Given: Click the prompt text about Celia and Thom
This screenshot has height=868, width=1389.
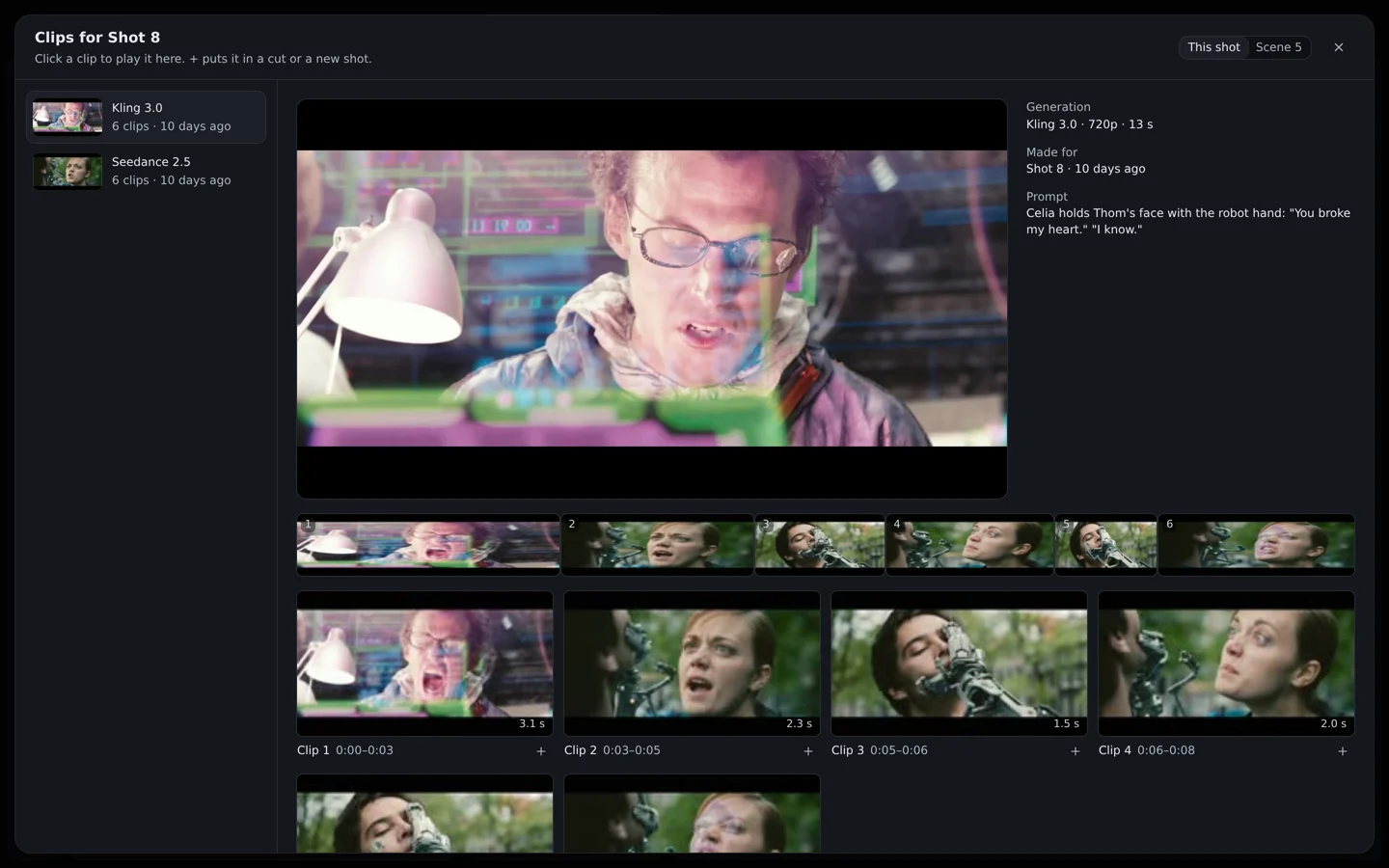Looking at the screenshot, I should 1188,221.
